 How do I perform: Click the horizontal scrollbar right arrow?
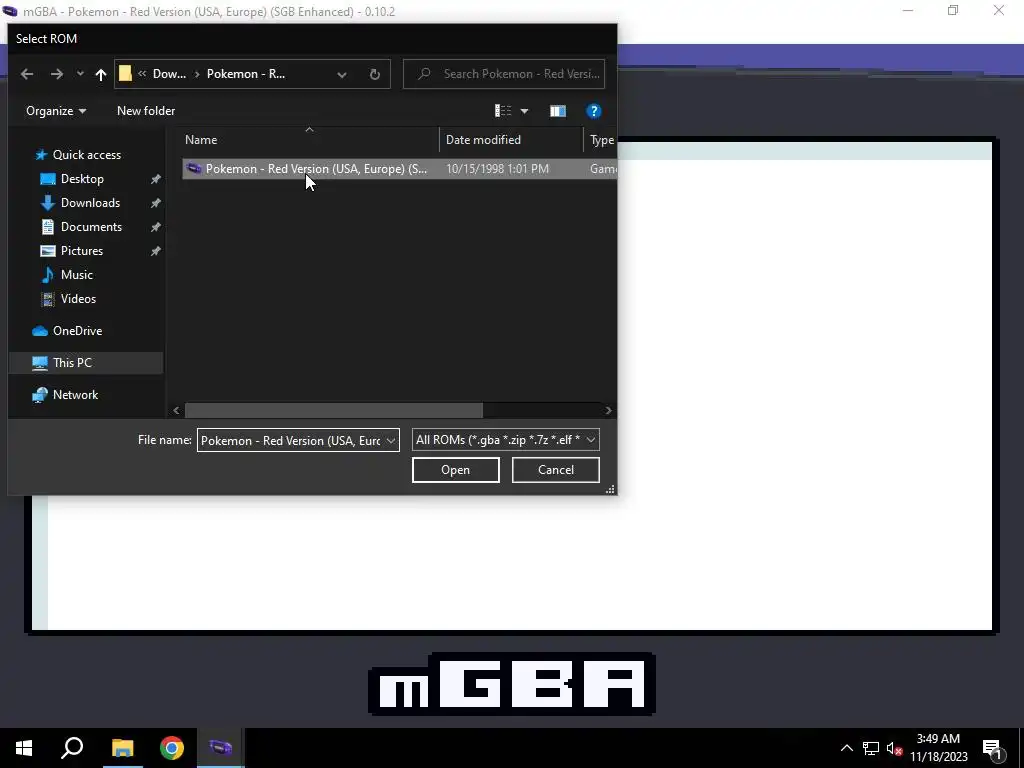click(608, 410)
